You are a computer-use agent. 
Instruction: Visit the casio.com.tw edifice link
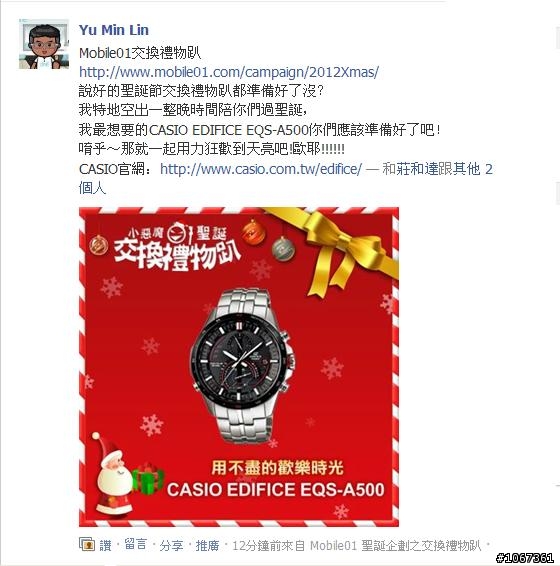(261, 169)
